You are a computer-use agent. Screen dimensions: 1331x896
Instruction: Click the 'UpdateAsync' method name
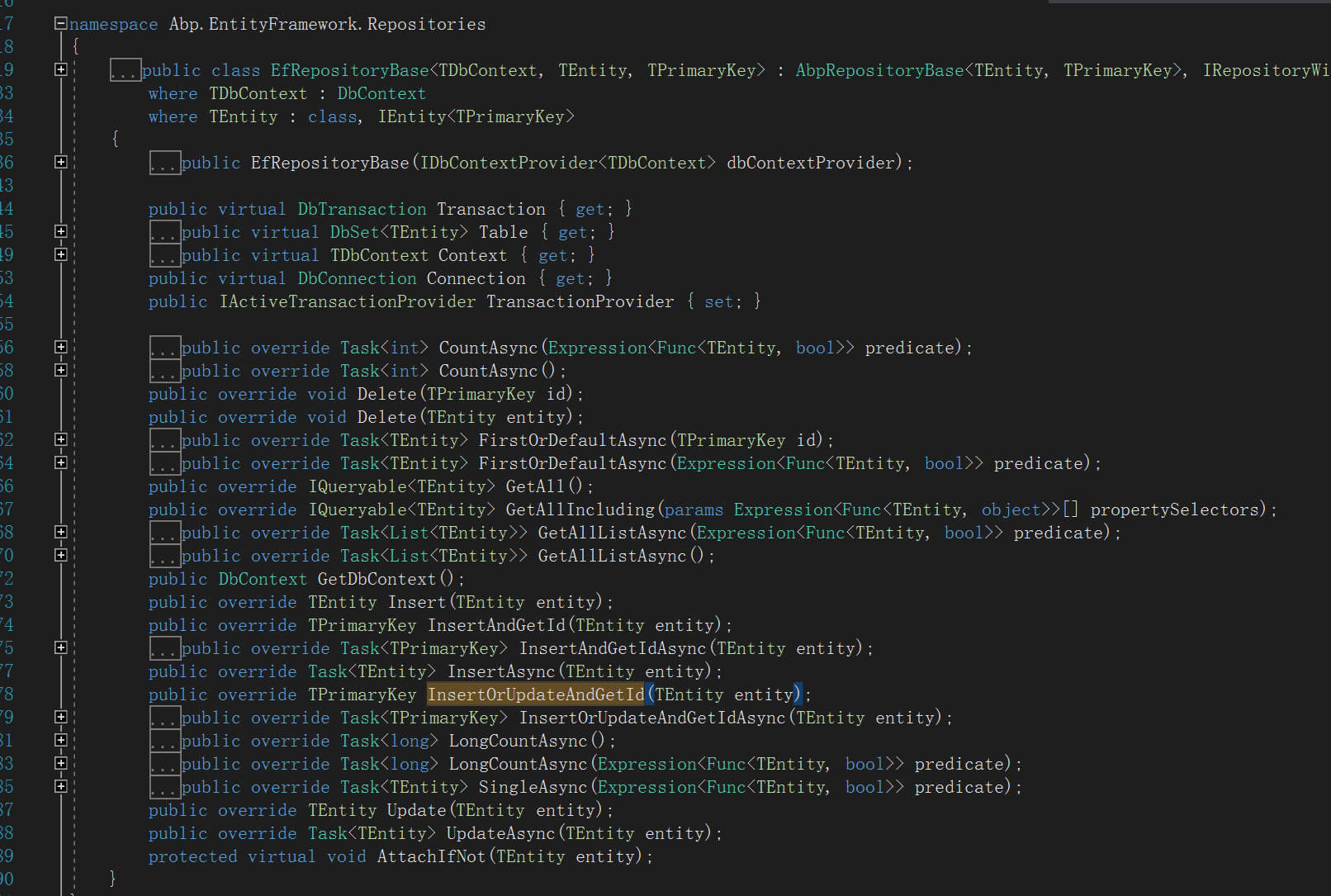pyautogui.click(x=501, y=834)
